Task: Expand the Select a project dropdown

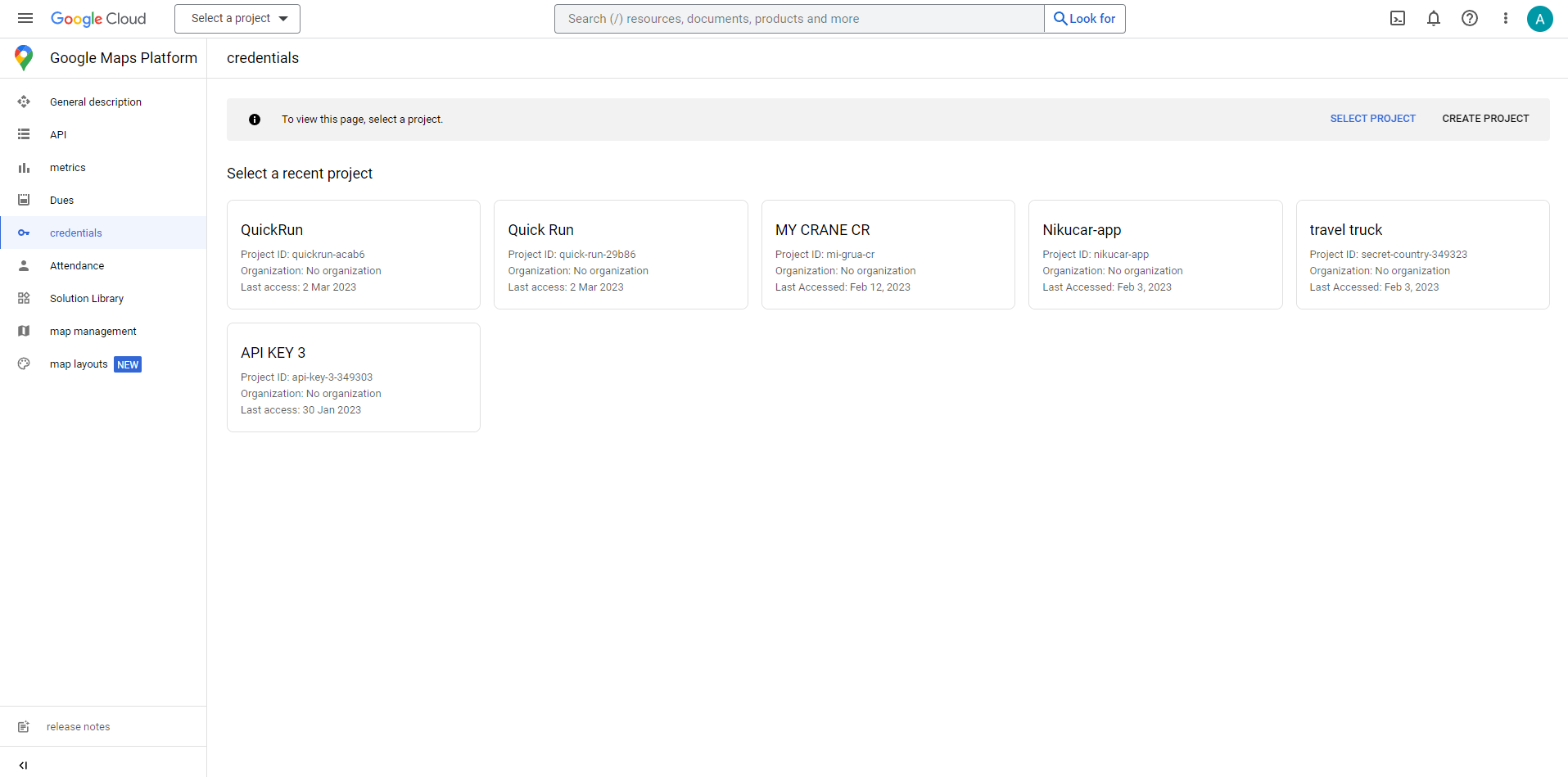Action: pos(237,18)
